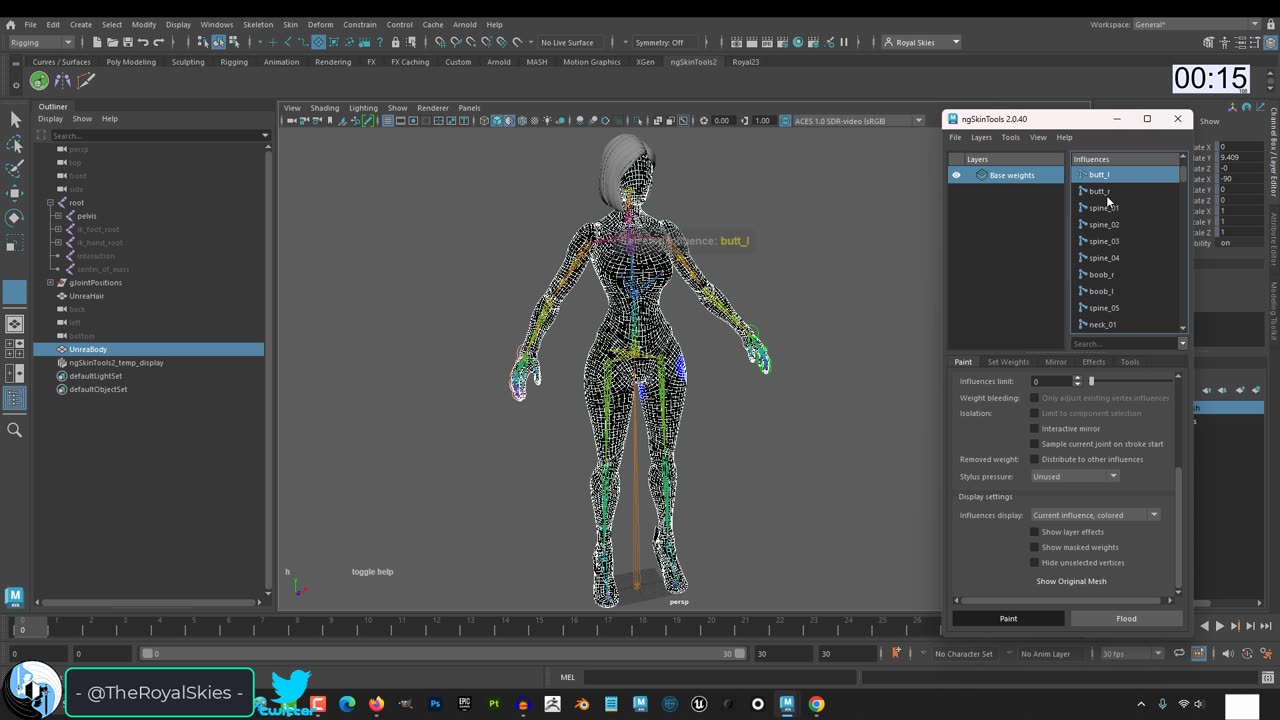
Task: Click the Paint button in ngSkinTools
Action: [x=1008, y=619]
